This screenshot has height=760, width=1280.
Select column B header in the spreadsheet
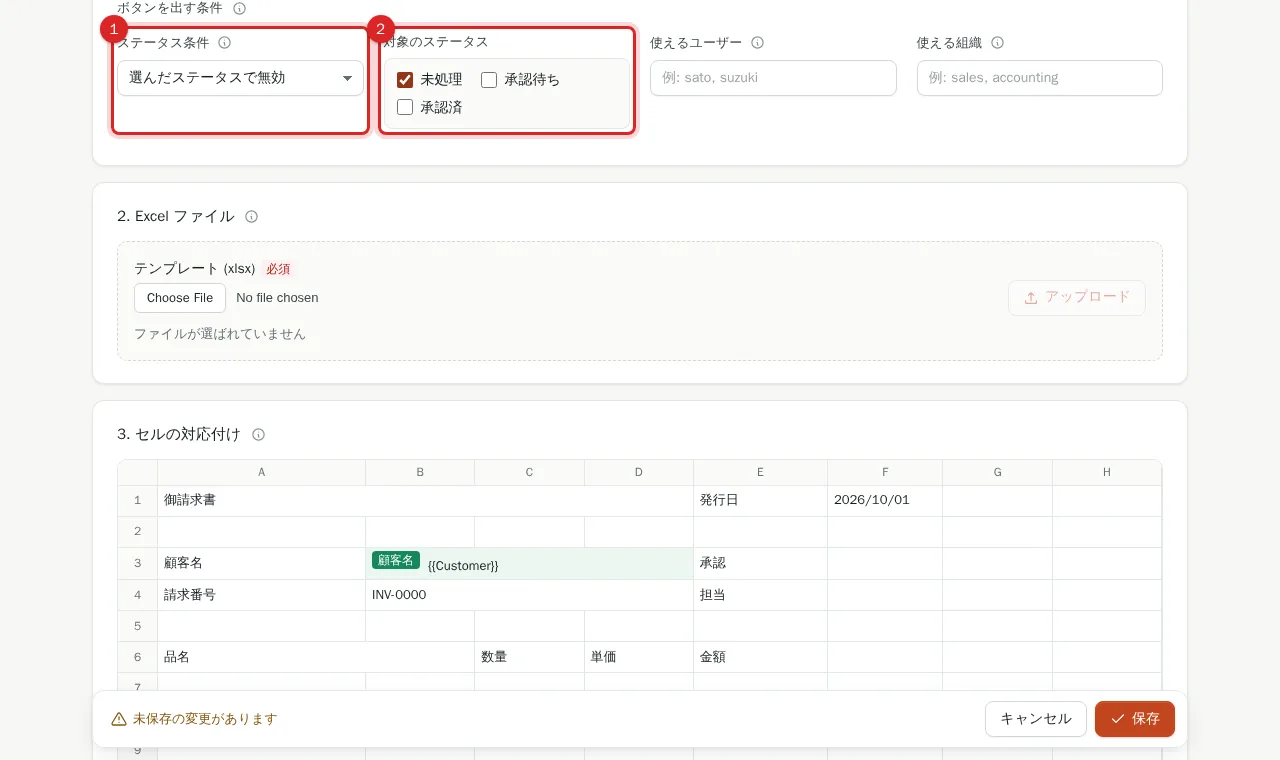tap(420, 473)
